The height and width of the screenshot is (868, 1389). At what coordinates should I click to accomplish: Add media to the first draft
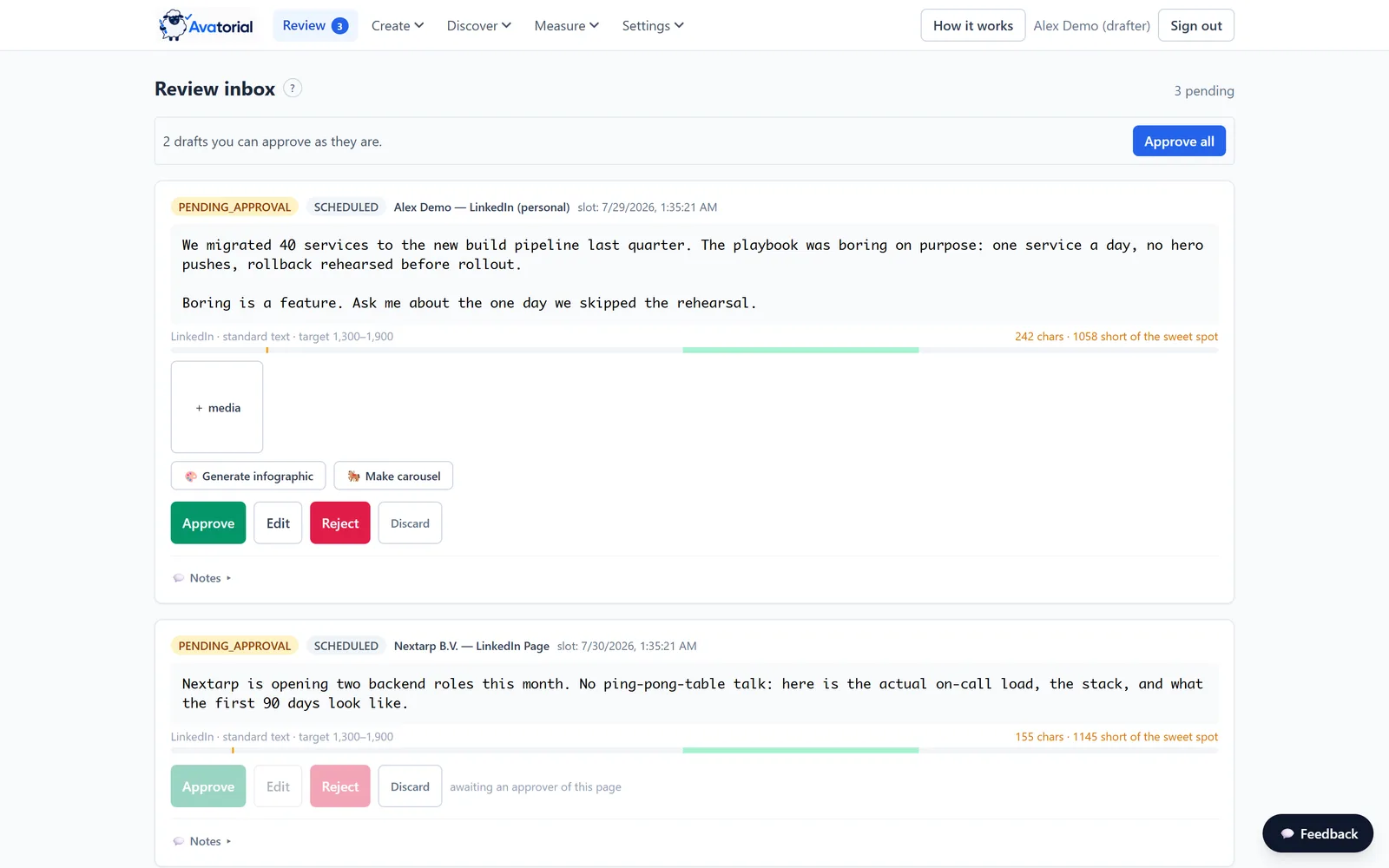coord(217,407)
